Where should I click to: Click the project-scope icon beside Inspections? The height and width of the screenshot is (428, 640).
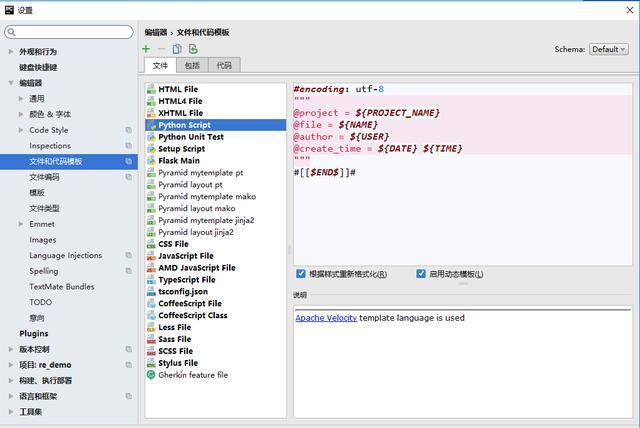129,146
